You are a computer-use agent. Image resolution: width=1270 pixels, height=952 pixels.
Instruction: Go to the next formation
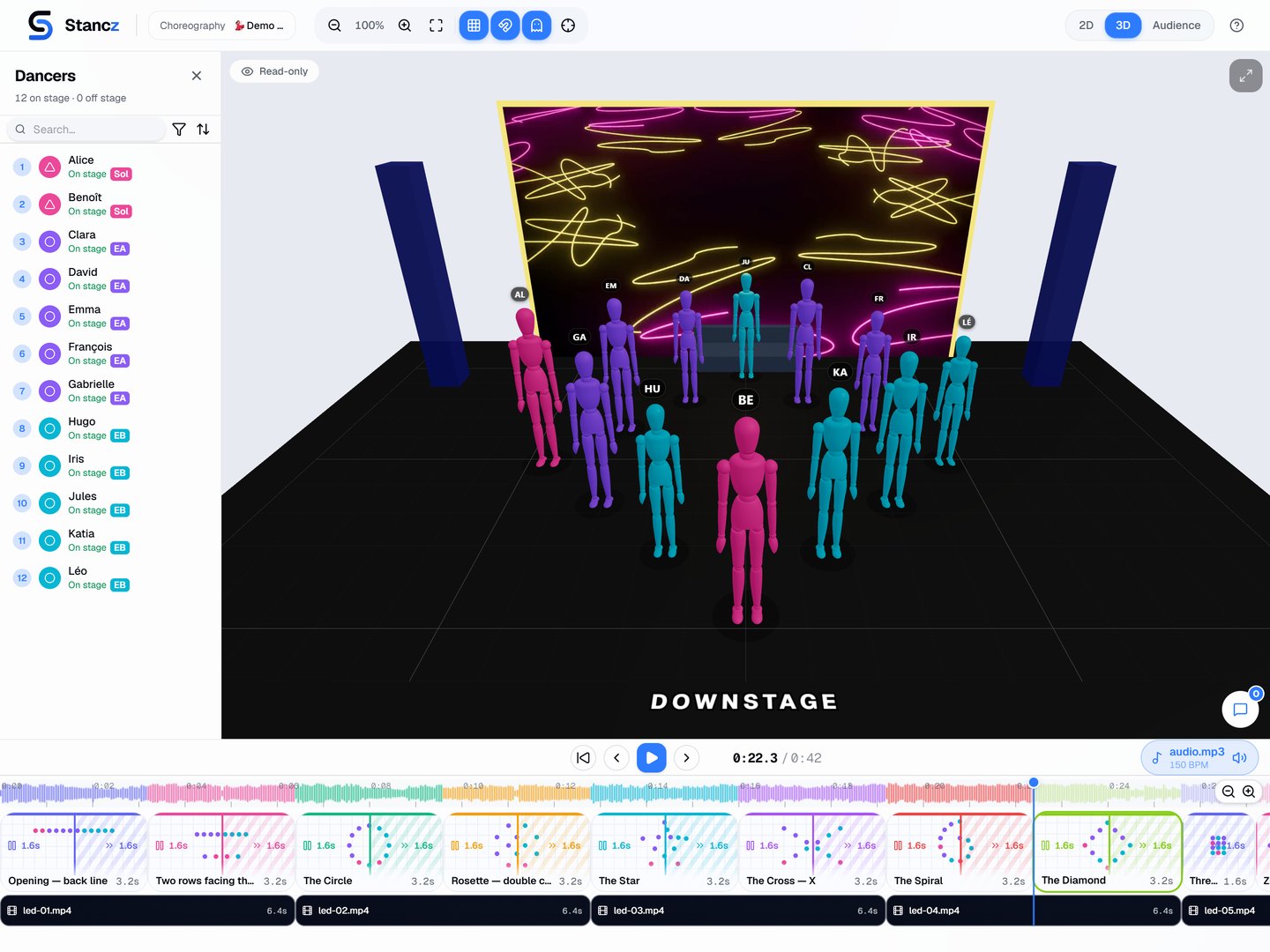686,758
